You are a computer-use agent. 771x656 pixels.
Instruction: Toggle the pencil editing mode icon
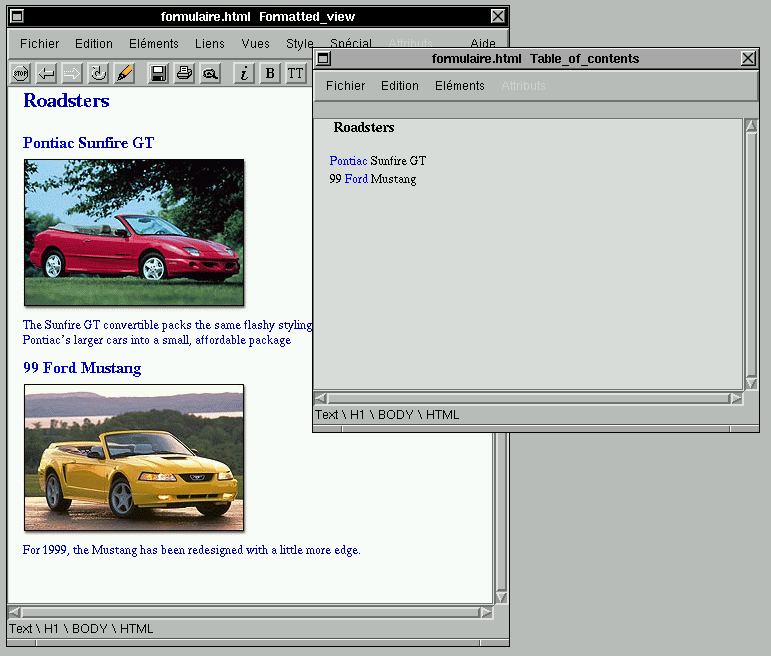(124, 73)
